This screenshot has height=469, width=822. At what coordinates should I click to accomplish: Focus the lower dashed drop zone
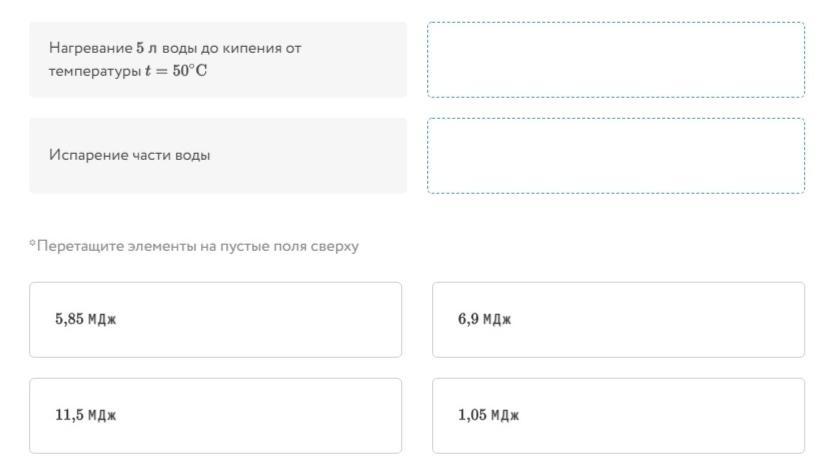(615, 156)
